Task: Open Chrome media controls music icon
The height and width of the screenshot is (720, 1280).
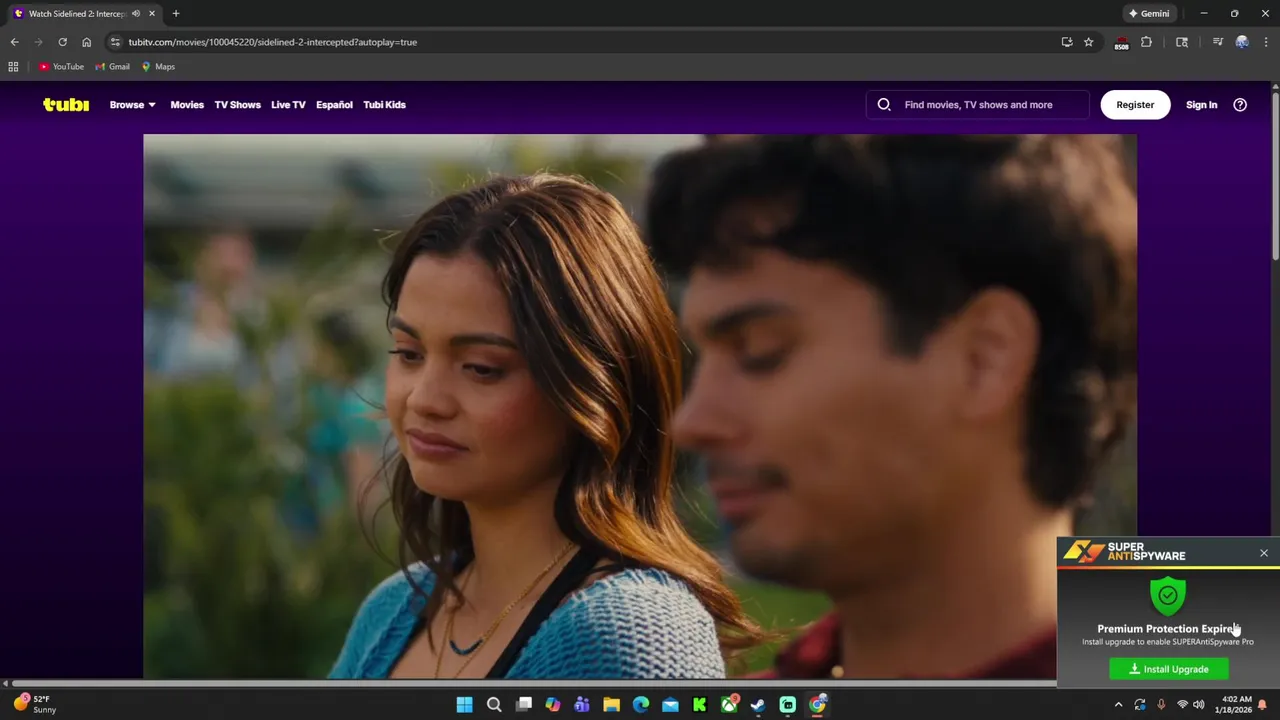Action: click(1218, 42)
